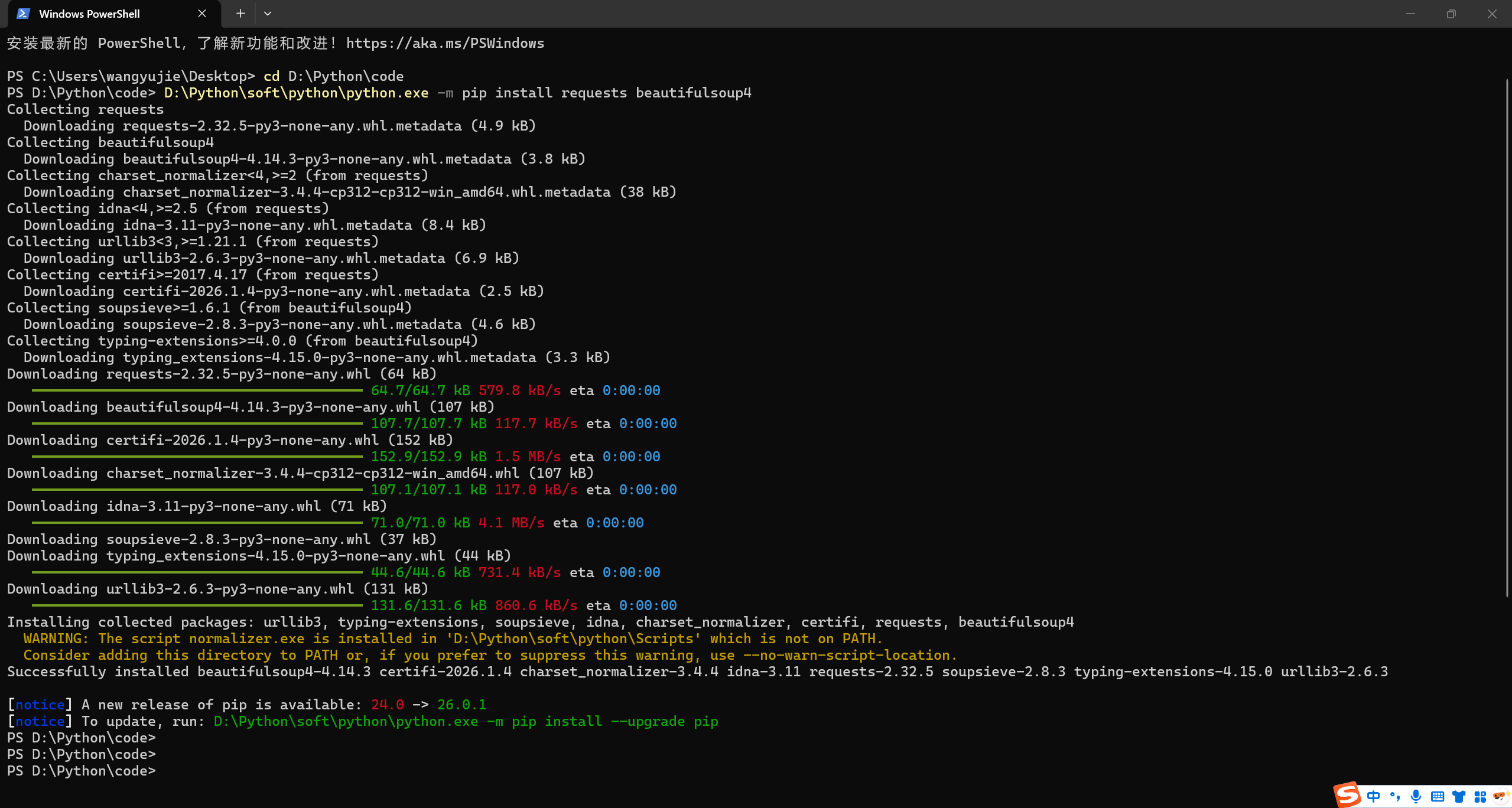Open Sogou skin shirt icon
Screen dimensions: 1512x808
point(1459,796)
